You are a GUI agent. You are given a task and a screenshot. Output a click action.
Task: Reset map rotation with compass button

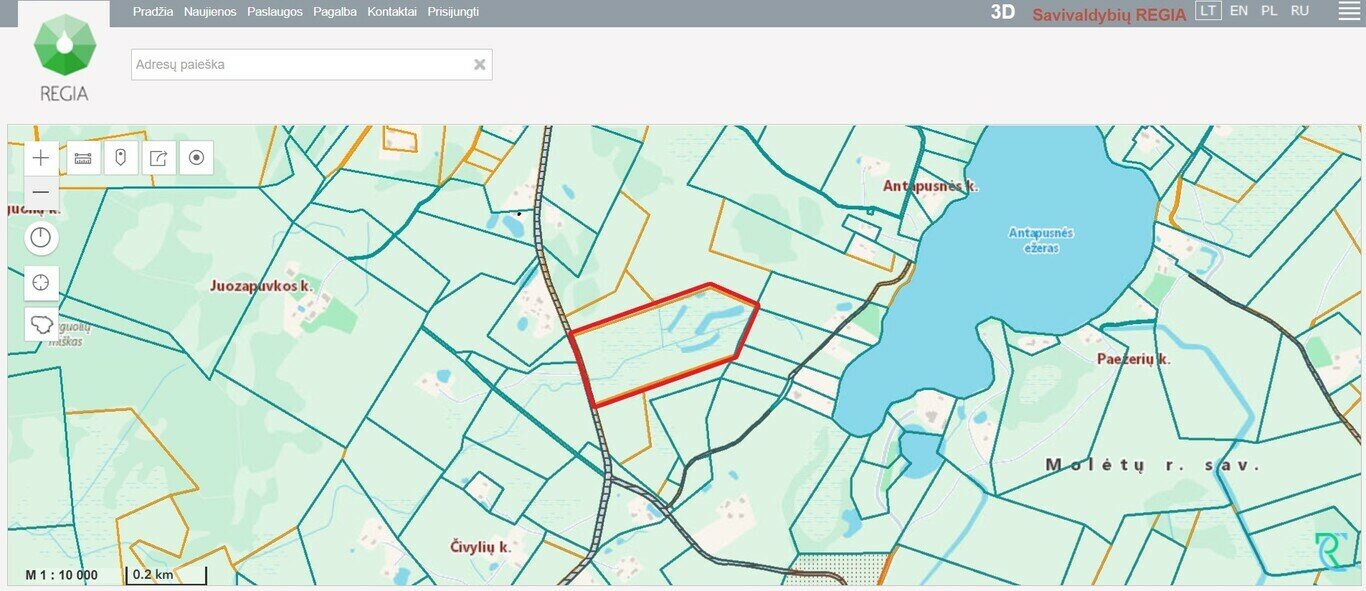(x=41, y=238)
